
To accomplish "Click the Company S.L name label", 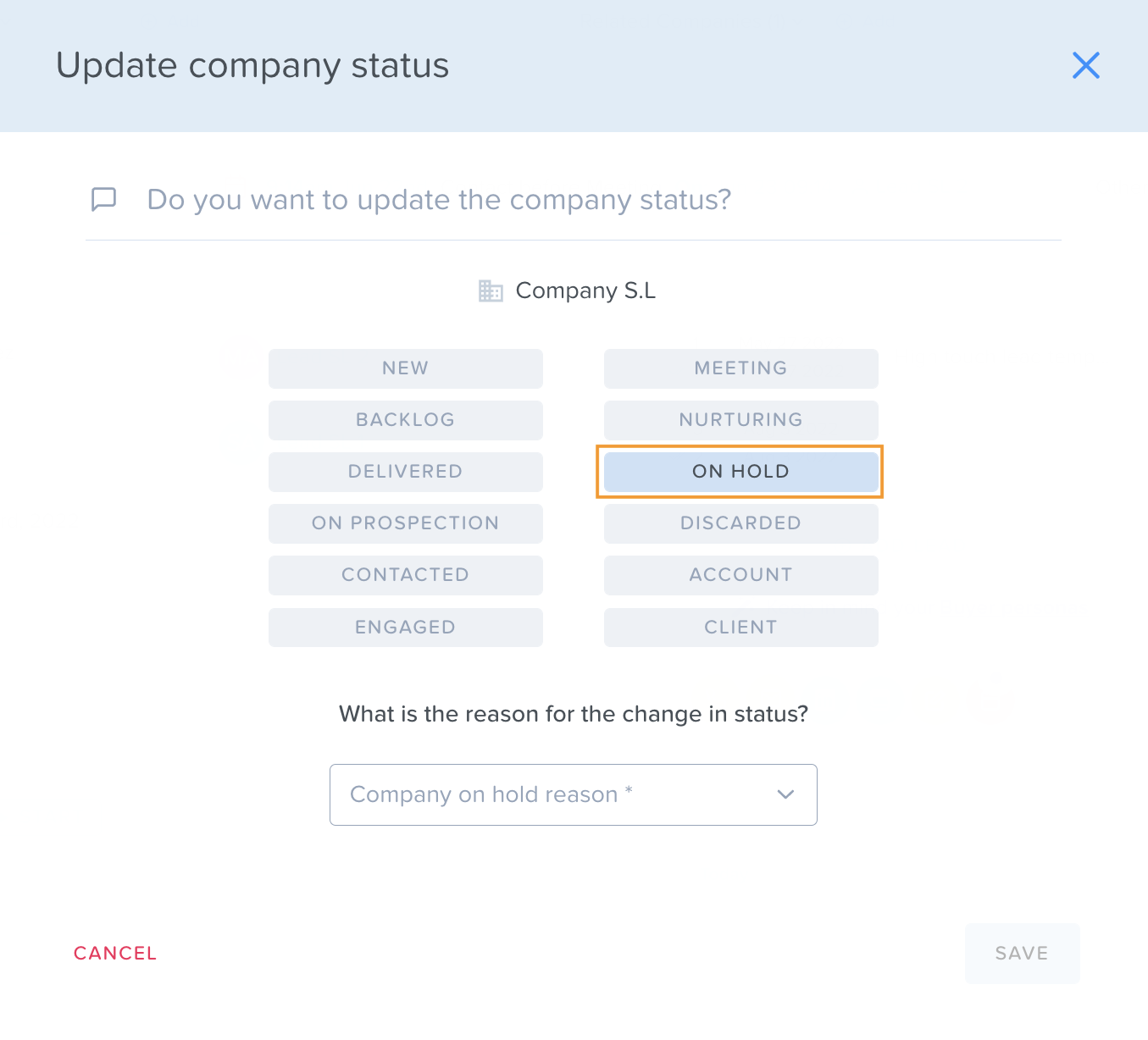I will pos(585,290).
